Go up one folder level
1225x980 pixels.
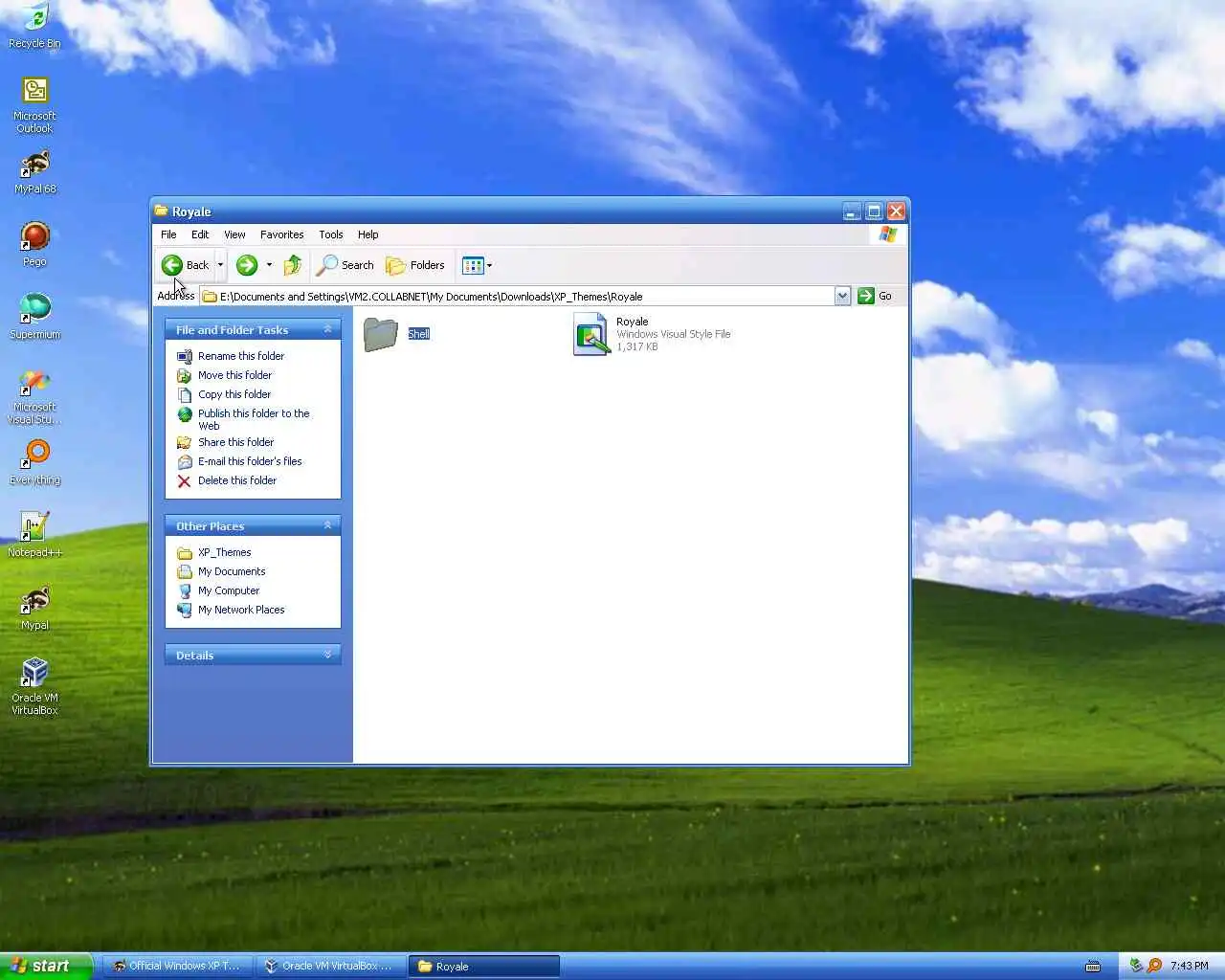(293, 265)
